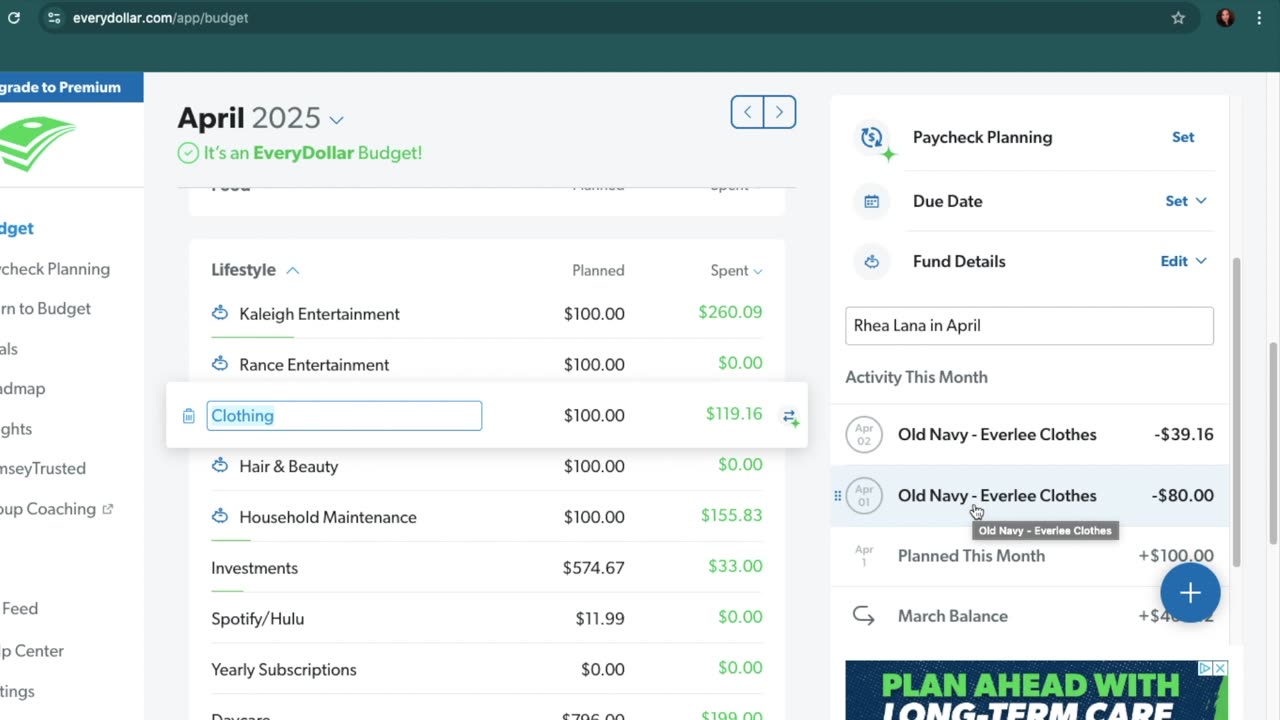Reload the page with the browser refresh icon
The image size is (1280, 720).
click(14, 18)
